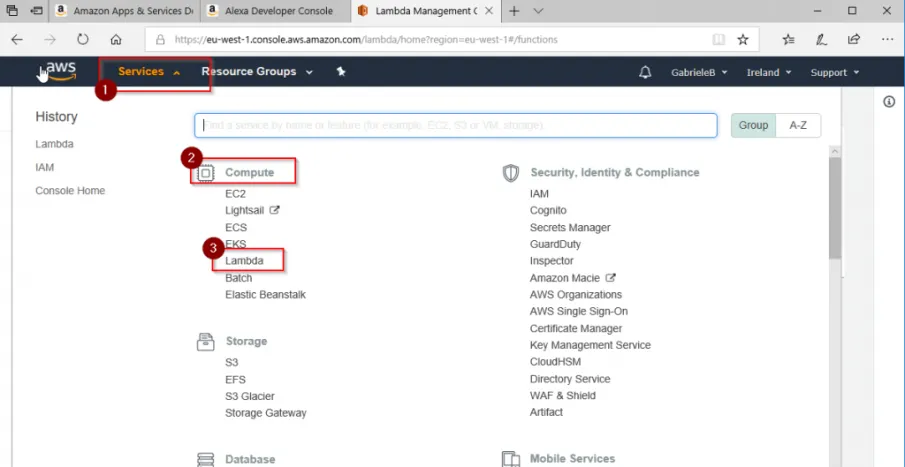905x467 pixels.
Task: Click the Security shield category icon
Action: pyautogui.click(x=511, y=173)
